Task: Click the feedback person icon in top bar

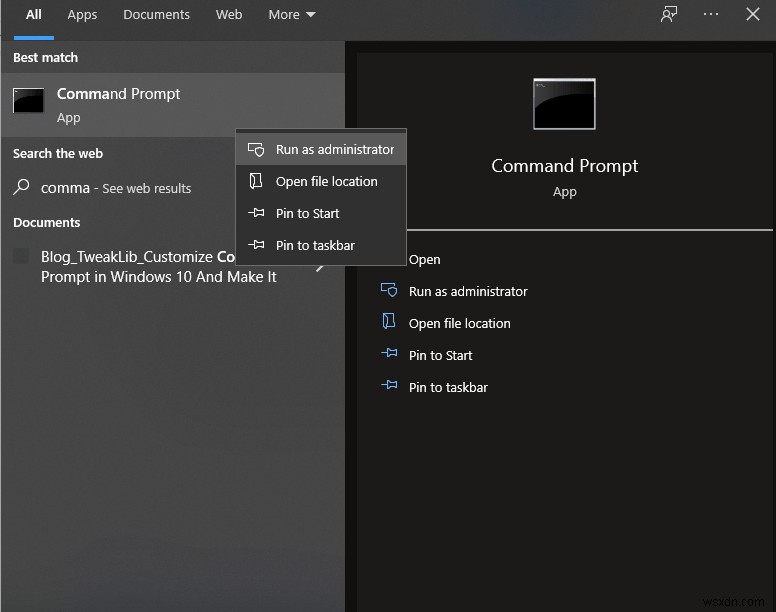Action: click(669, 14)
